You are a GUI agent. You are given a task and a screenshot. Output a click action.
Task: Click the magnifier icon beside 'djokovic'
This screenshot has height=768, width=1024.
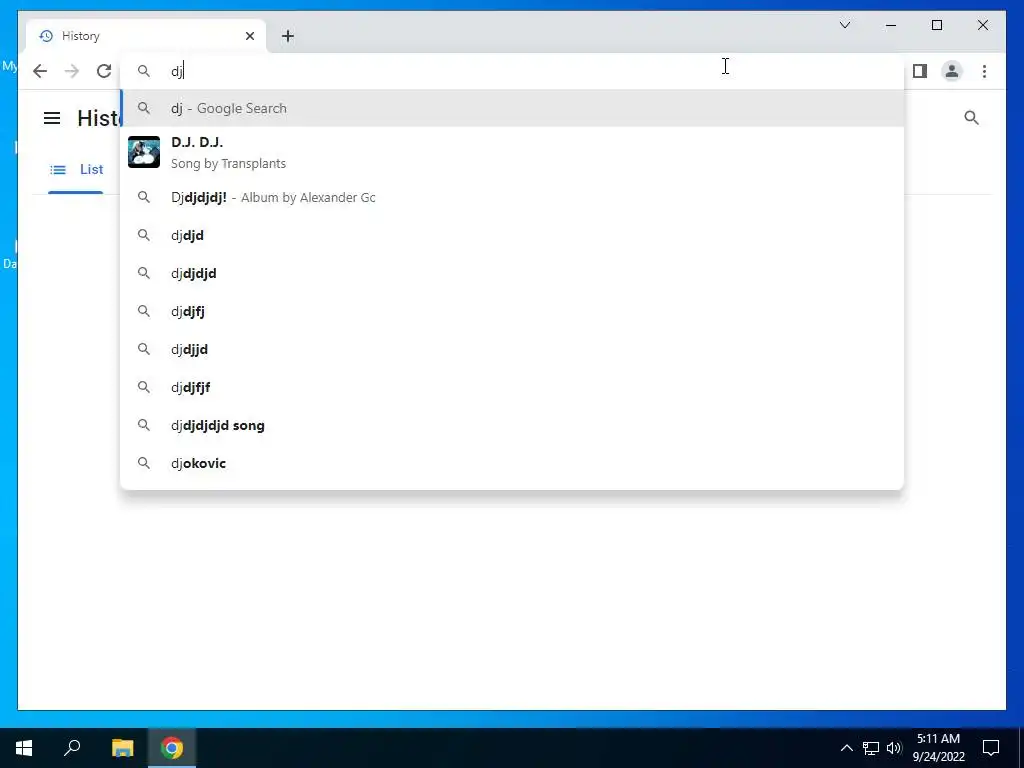[x=144, y=463]
